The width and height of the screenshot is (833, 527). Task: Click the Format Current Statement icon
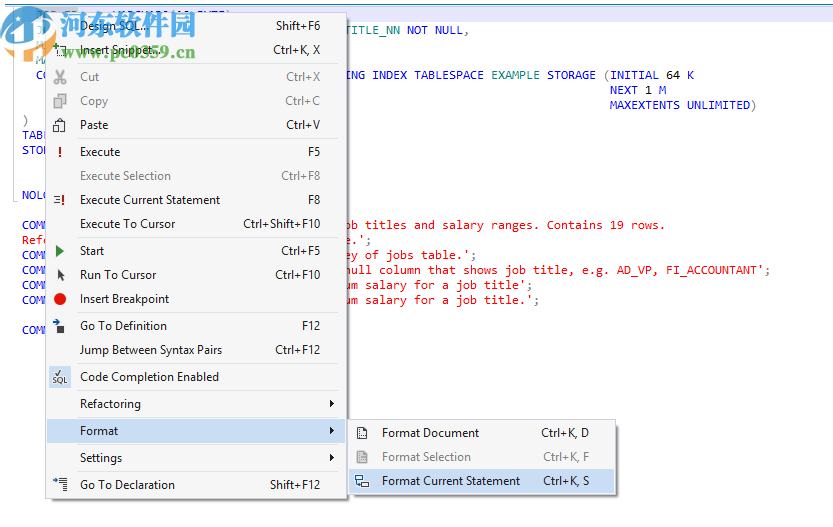[362, 481]
